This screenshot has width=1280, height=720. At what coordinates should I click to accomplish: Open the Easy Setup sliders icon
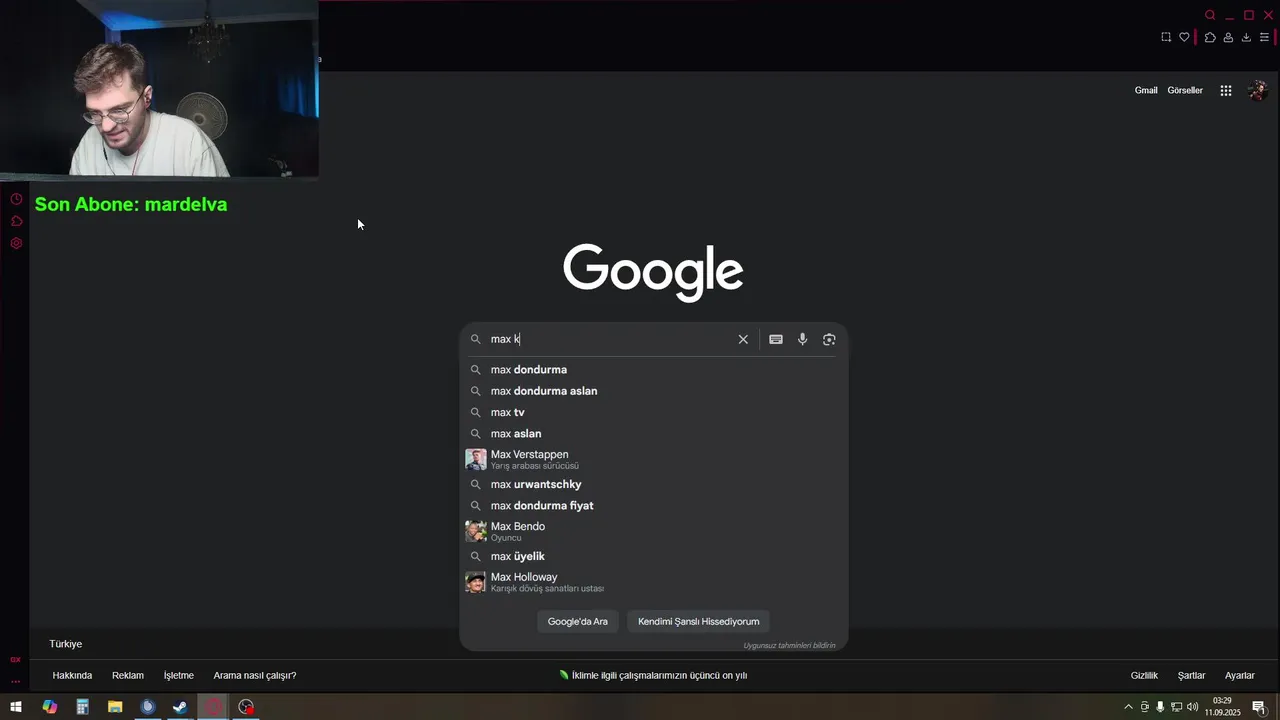click(1264, 37)
